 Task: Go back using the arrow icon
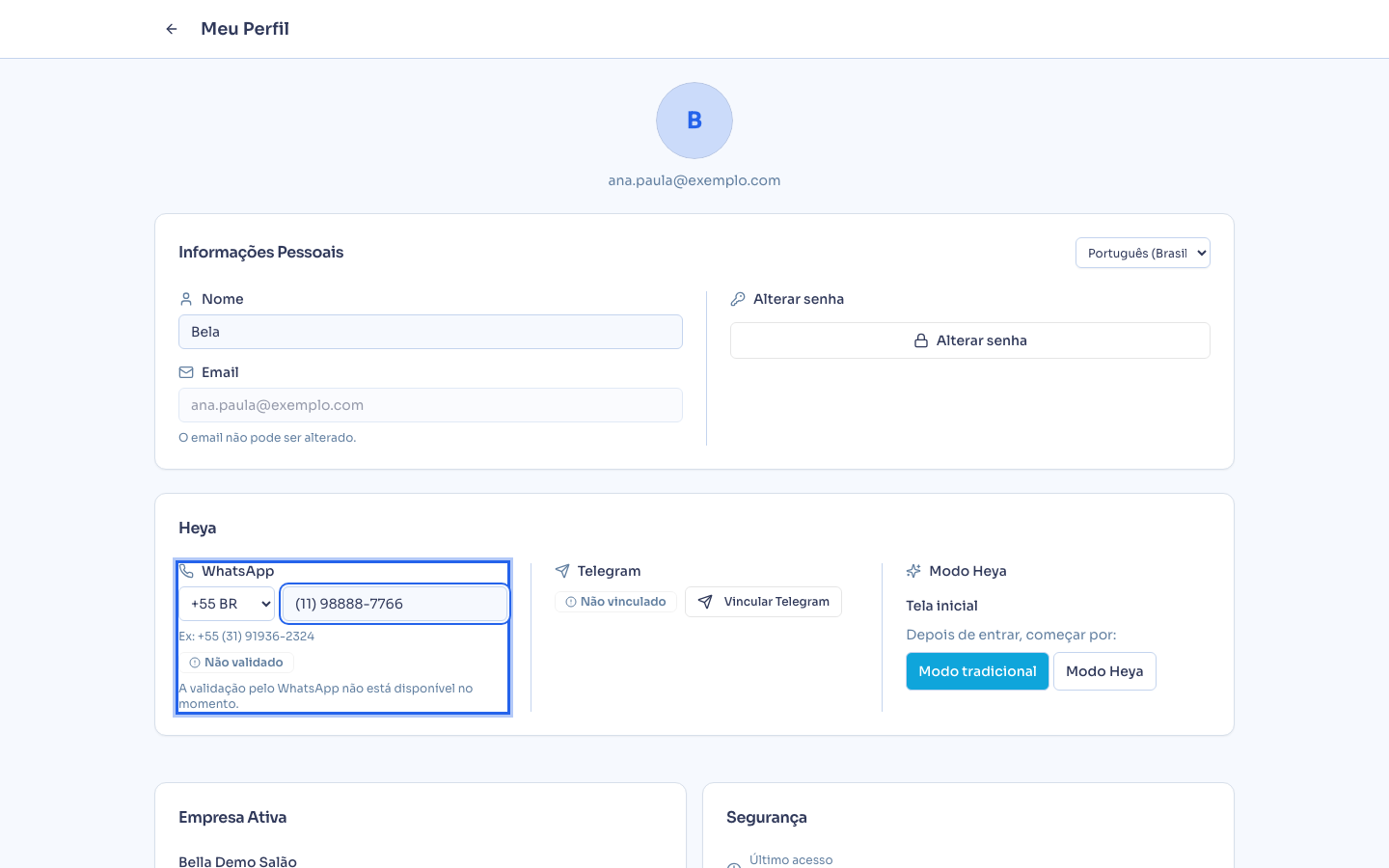coord(172,29)
